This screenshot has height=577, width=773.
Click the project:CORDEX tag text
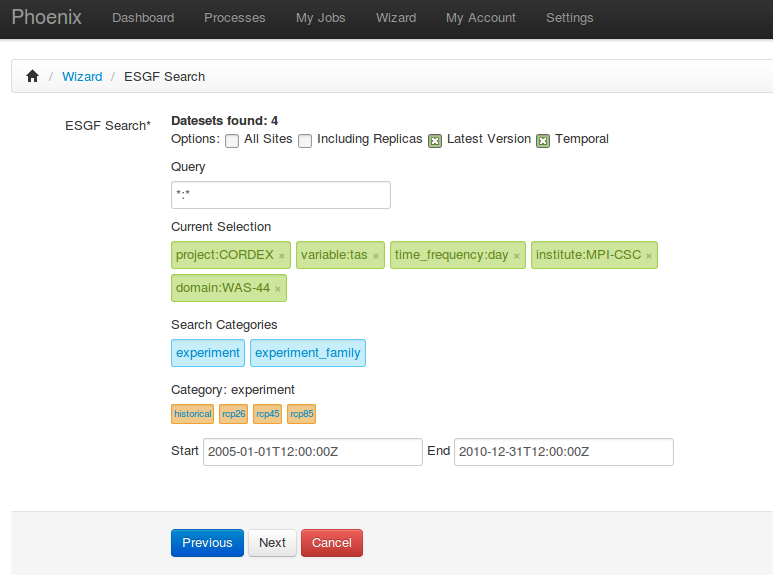tap(224, 254)
